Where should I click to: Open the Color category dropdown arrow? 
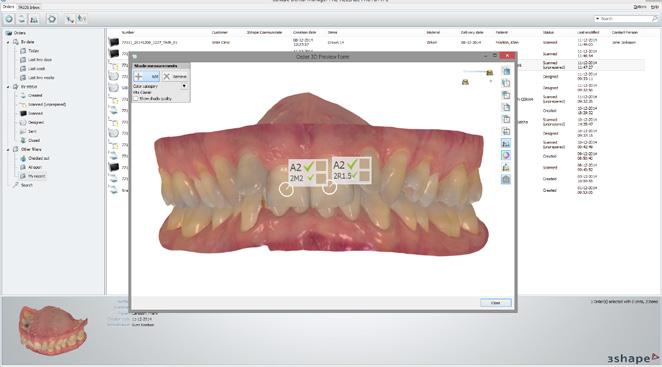pyautogui.click(x=184, y=86)
